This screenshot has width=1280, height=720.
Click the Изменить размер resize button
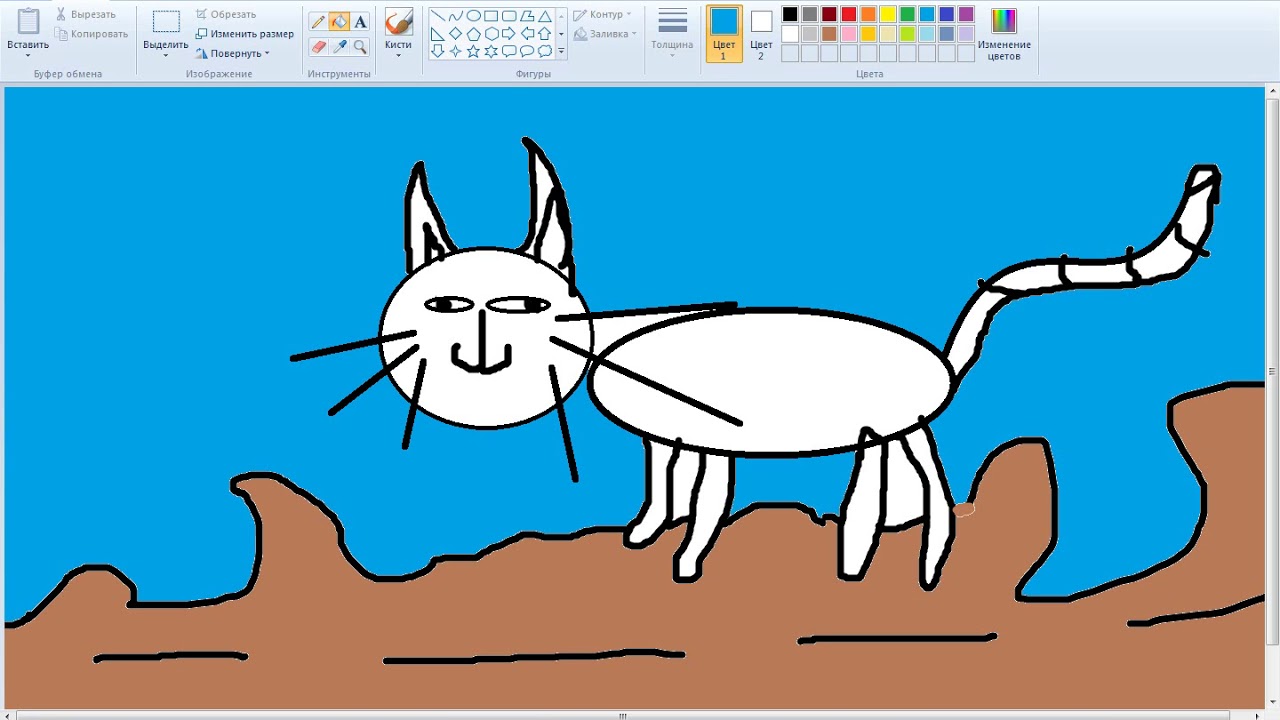[244, 34]
